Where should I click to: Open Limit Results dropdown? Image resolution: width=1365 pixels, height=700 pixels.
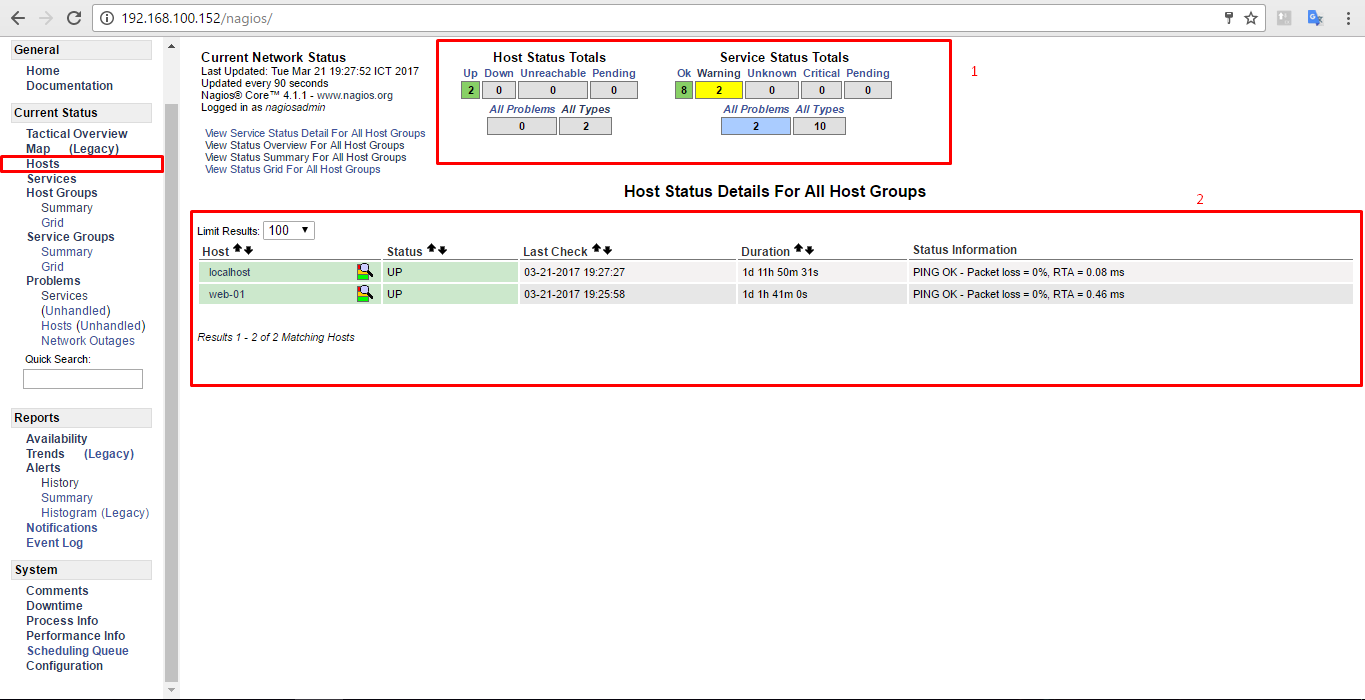click(x=289, y=230)
